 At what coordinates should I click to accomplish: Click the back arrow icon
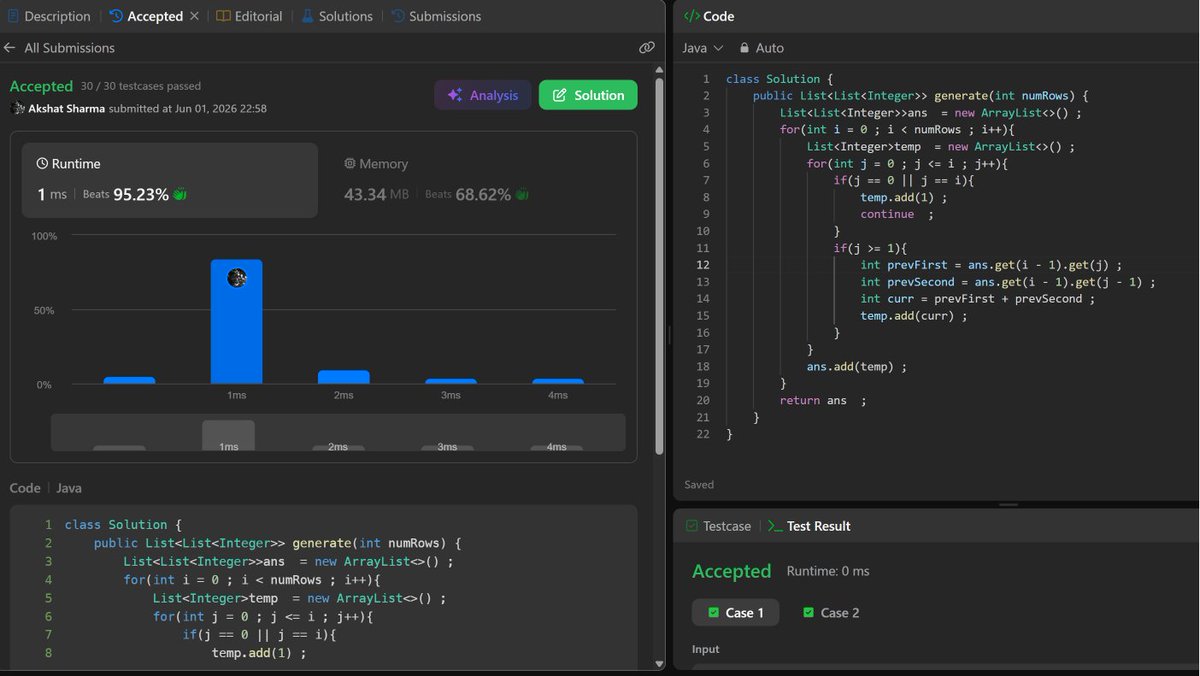(10, 48)
